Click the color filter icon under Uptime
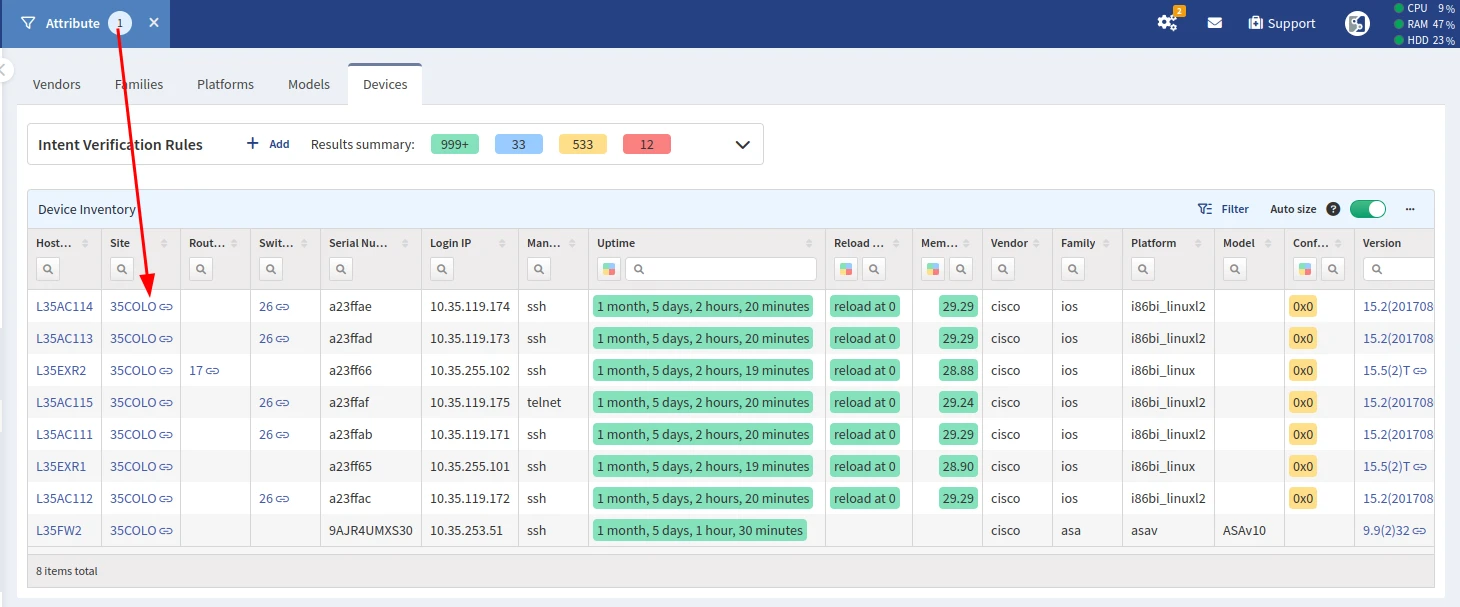Viewport: 1460px width, 607px height. 609,268
